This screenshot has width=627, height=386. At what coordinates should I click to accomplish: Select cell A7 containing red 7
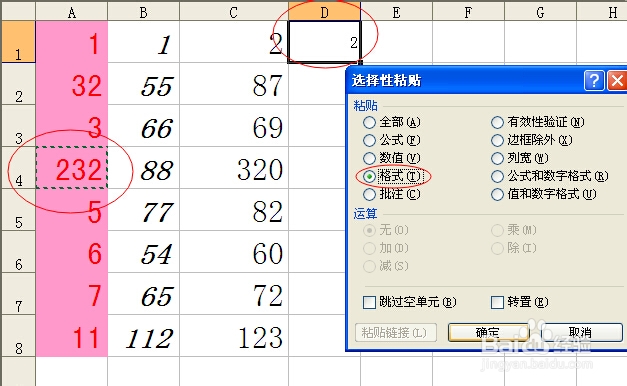[72, 294]
